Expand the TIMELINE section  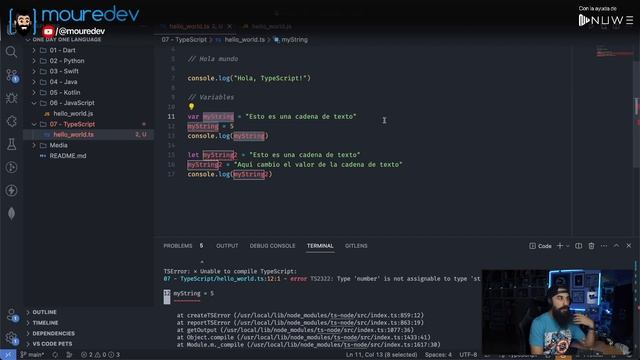[x=88, y=323]
